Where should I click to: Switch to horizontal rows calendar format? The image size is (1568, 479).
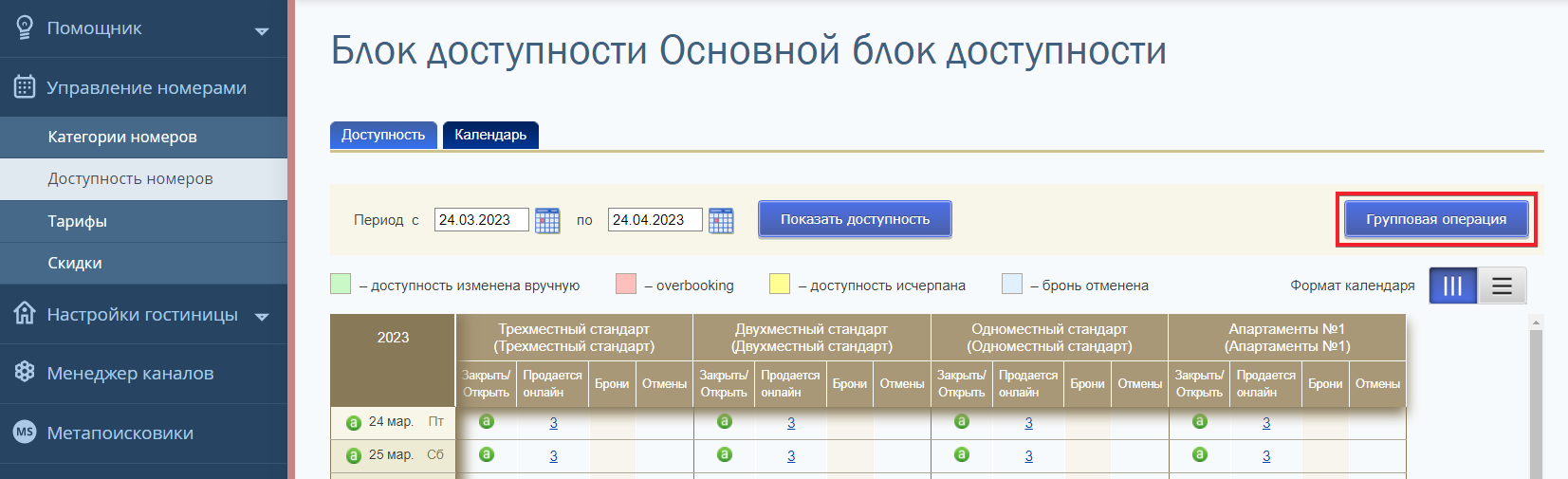pos(1502,286)
